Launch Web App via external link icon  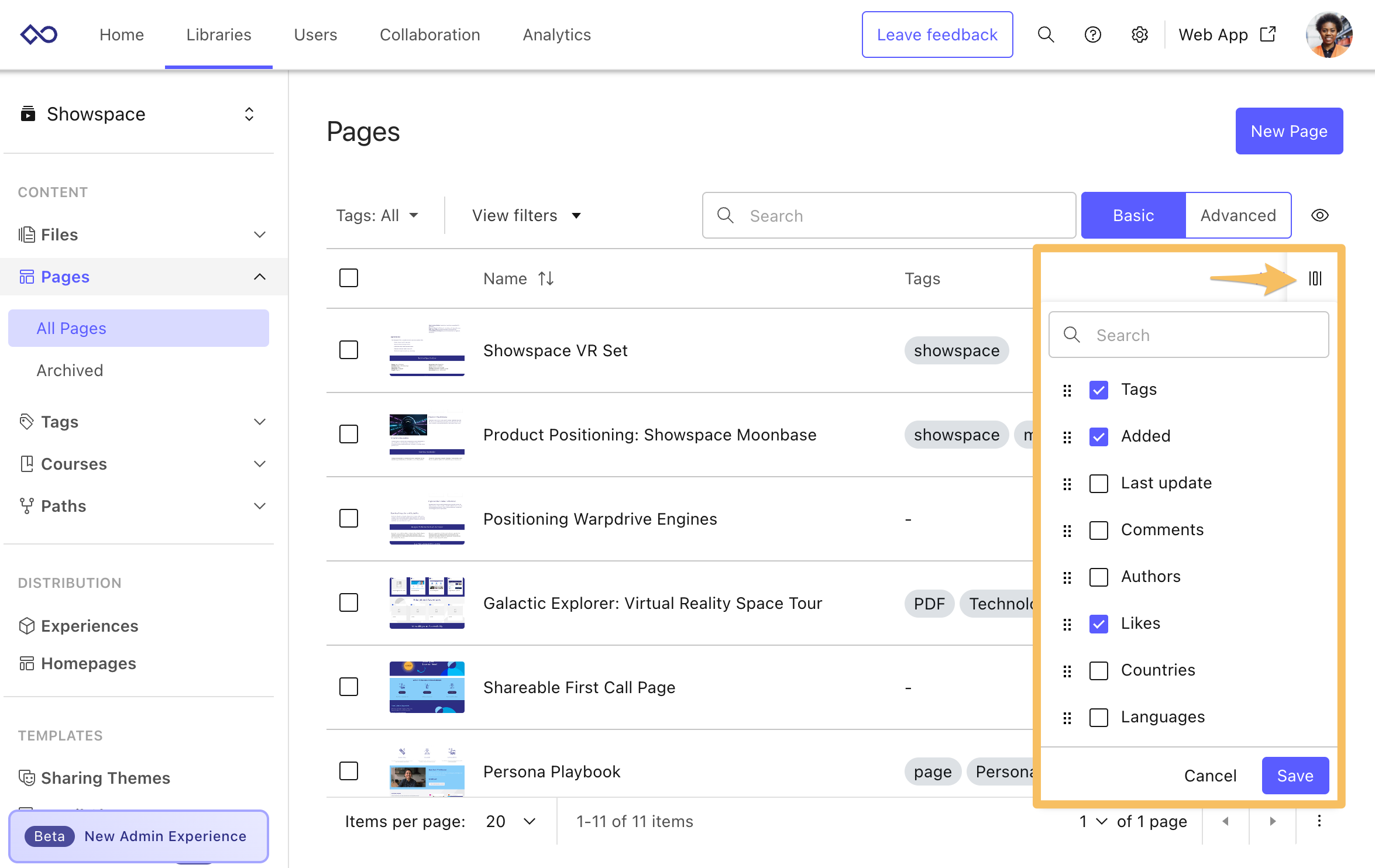pos(1267,34)
